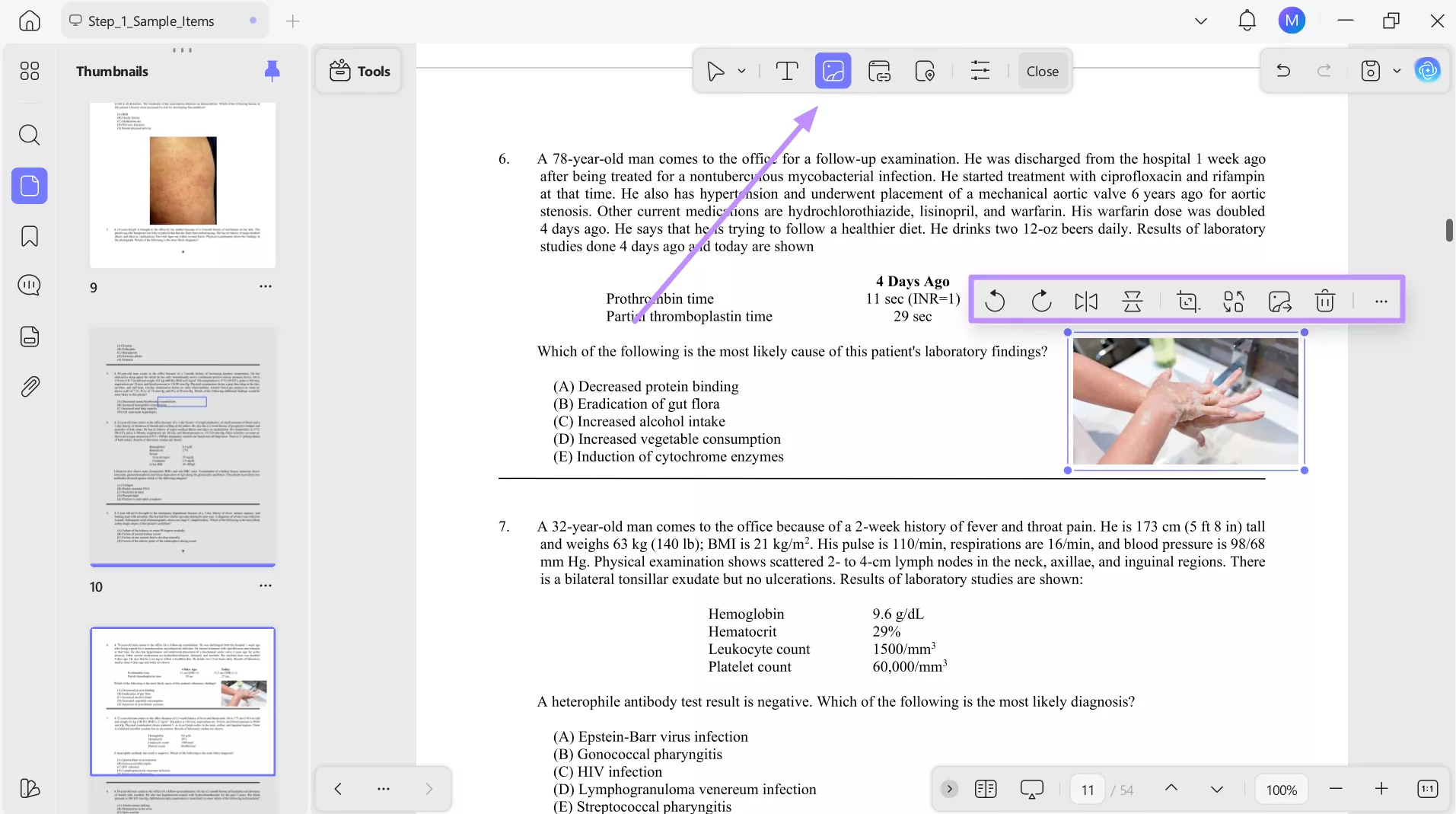Open the save options dropdown
Image resolution: width=1456 pixels, height=814 pixels.
pyautogui.click(x=1396, y=71)
